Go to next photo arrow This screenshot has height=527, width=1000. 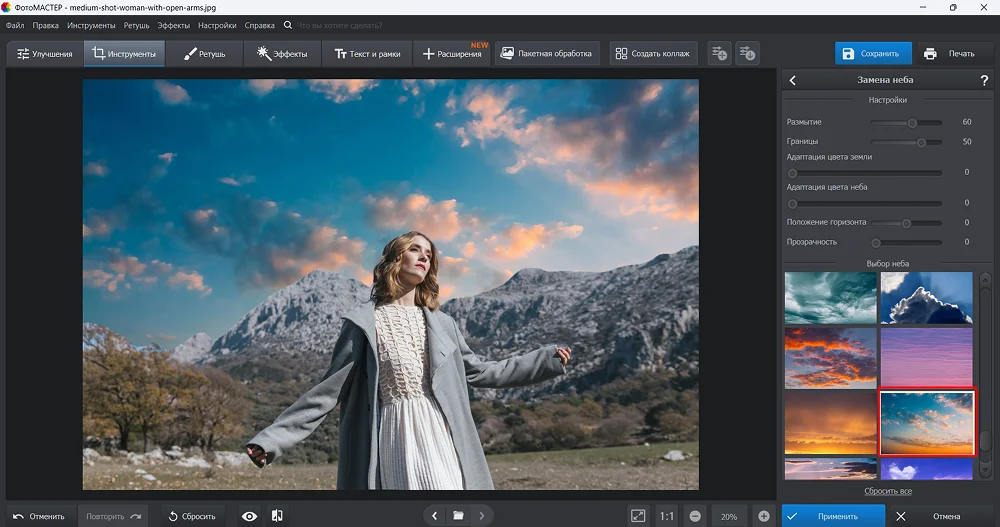point(482,516)
